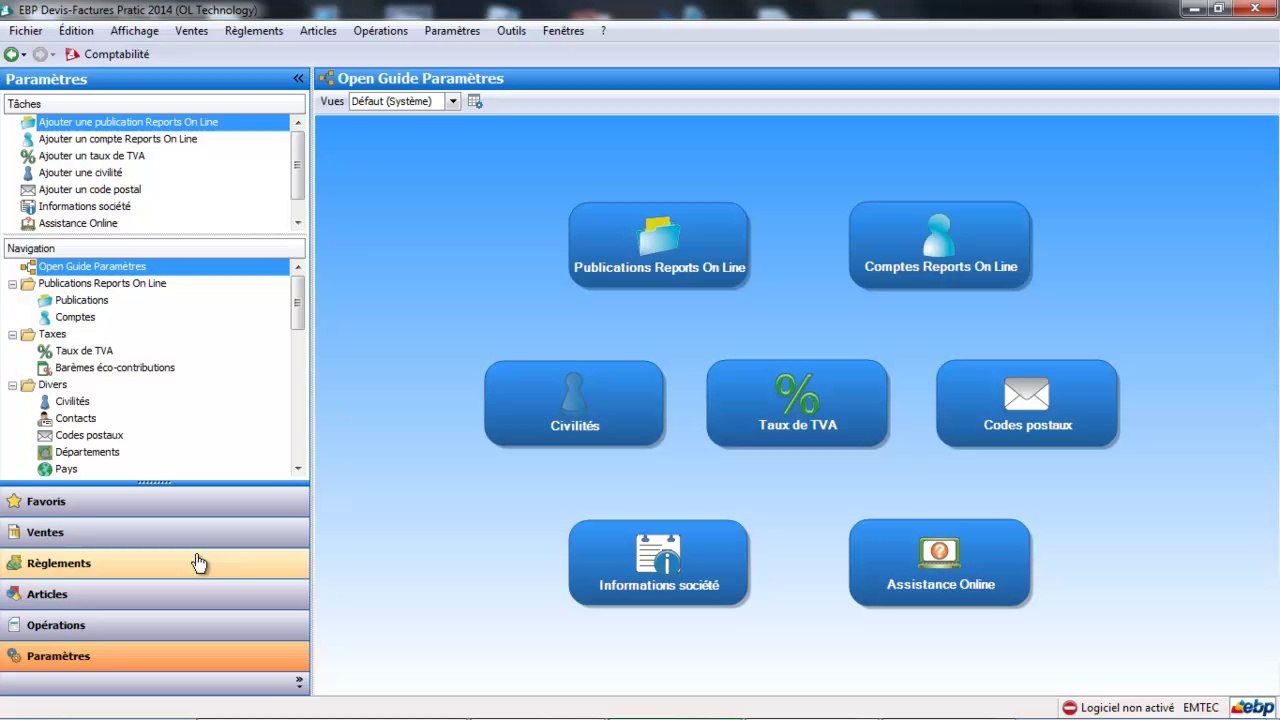
Task: Open the Informations société tile
Action: click(658, 563)
